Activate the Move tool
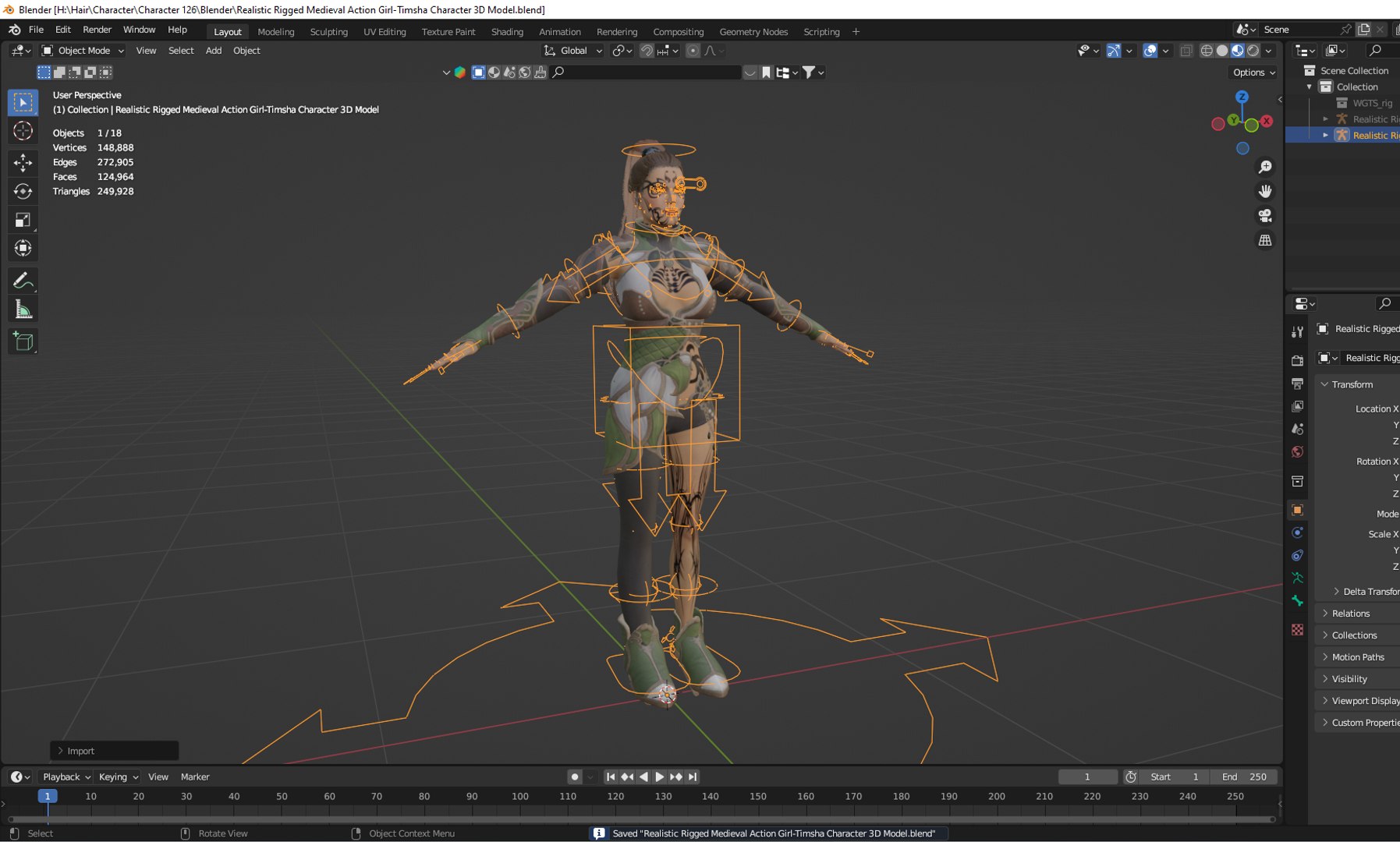1400x842 pixels. point(23,162)
